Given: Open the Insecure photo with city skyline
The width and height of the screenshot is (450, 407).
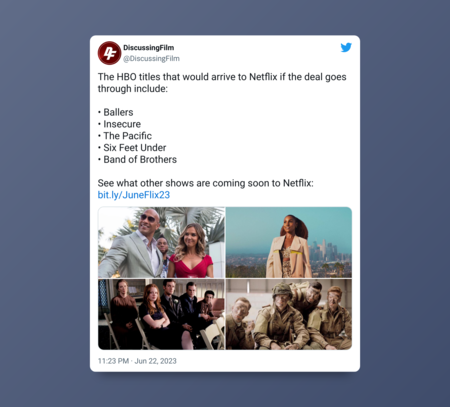Looking at the screenshot, I should click(289, 242).
